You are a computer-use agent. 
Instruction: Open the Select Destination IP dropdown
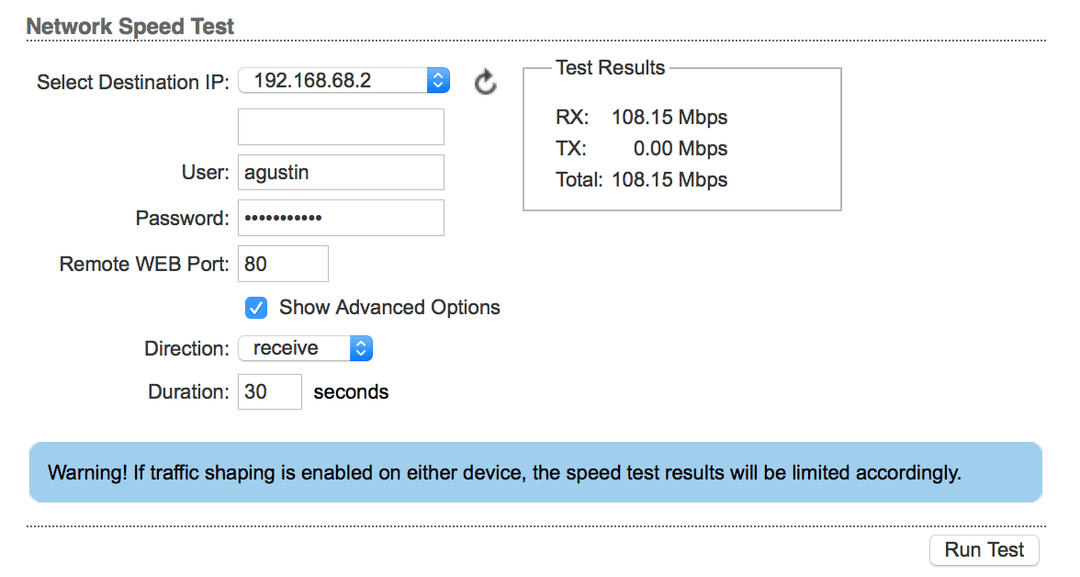pyautogui.click(x=344, y=81)
